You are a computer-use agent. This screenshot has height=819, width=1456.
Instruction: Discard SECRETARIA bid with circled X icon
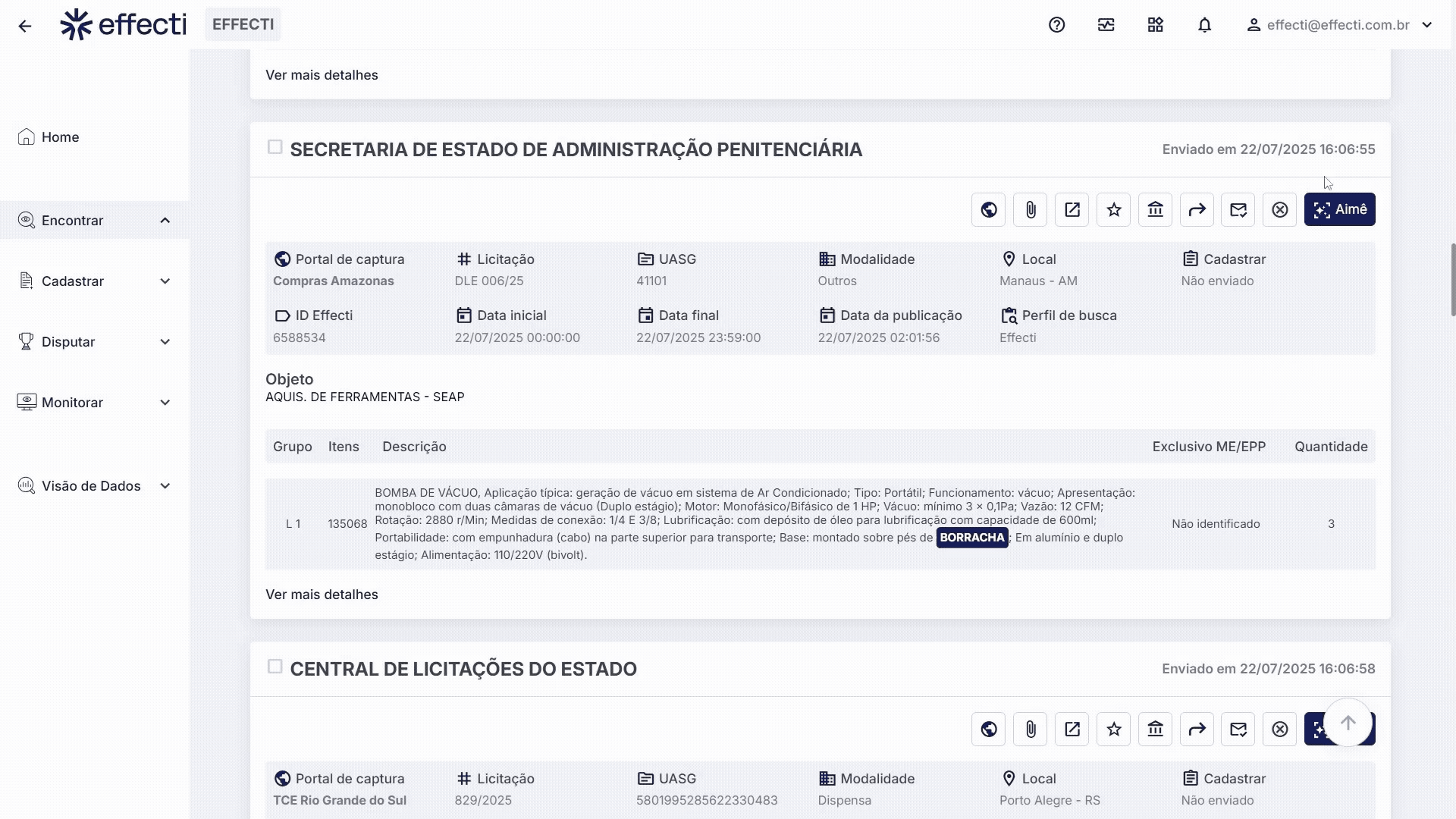1279,210
